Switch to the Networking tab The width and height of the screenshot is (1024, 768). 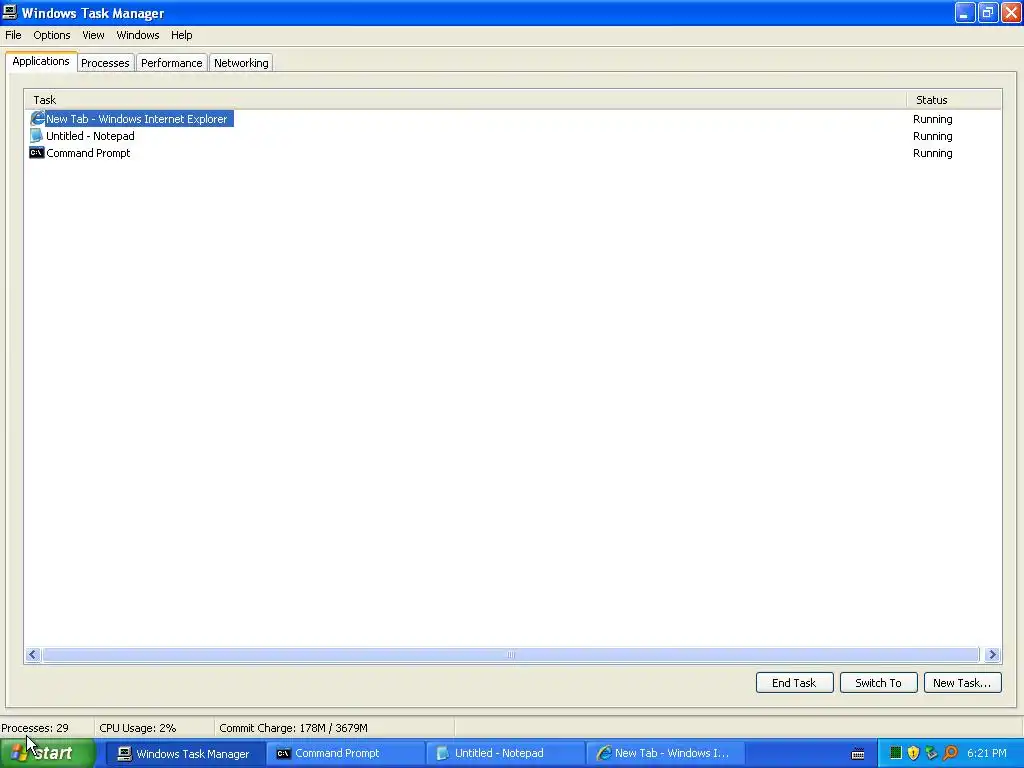(241, 63)
